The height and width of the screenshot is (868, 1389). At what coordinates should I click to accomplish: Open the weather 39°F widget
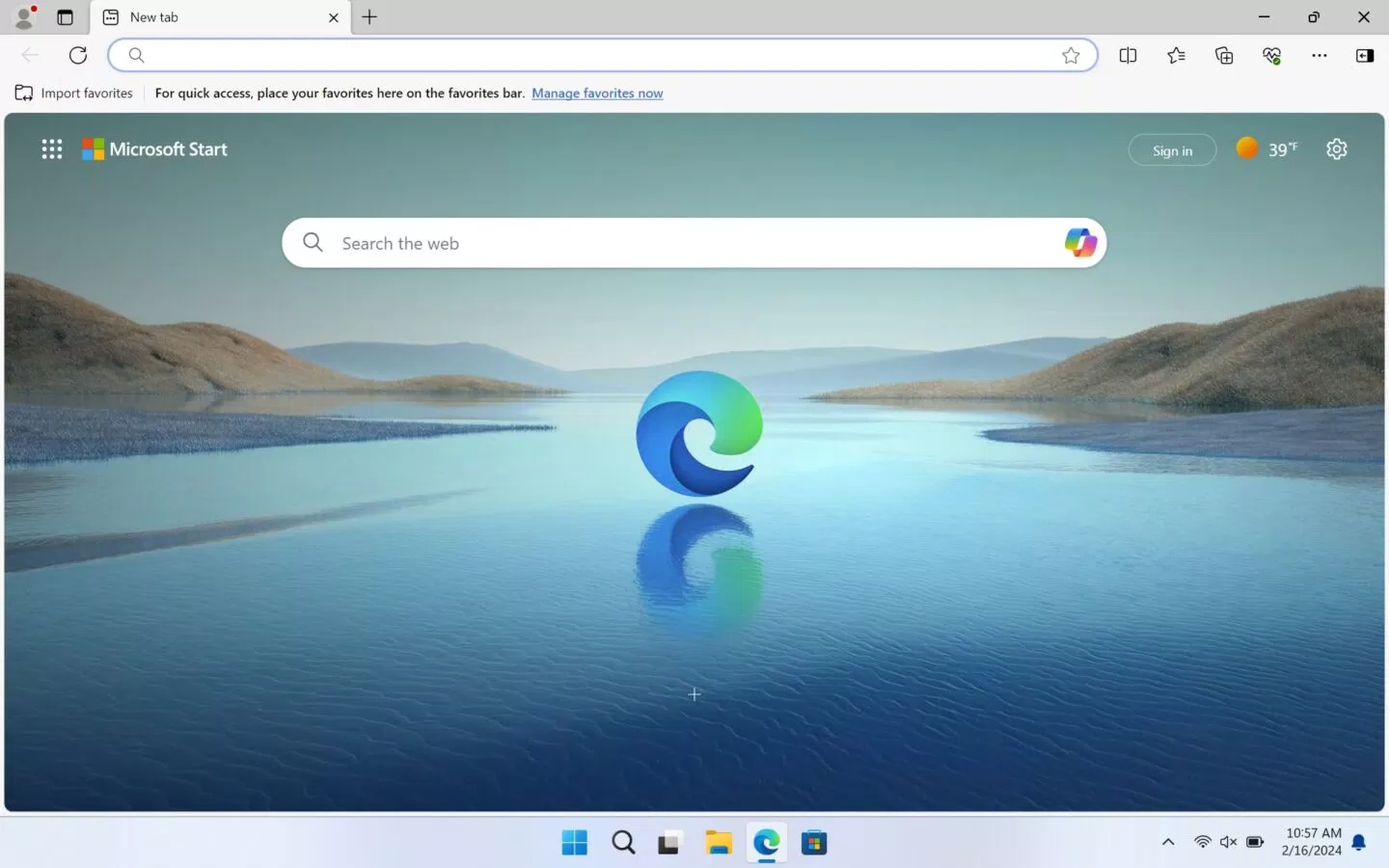coord(1267,149)
